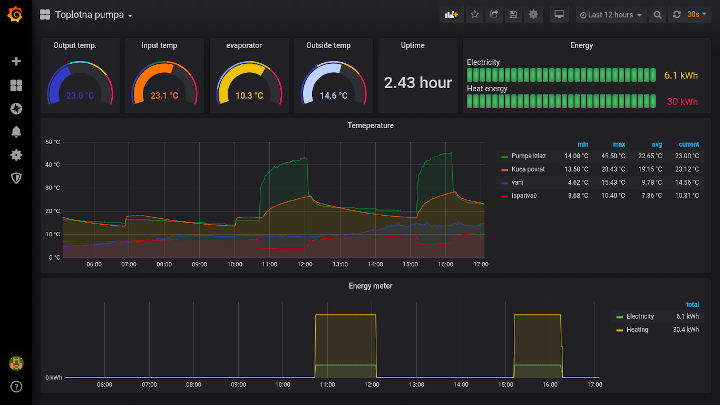This screenshot has height=405, width=720.
Task: Open the Outside temp panel title menu
Action: (328, 45)
